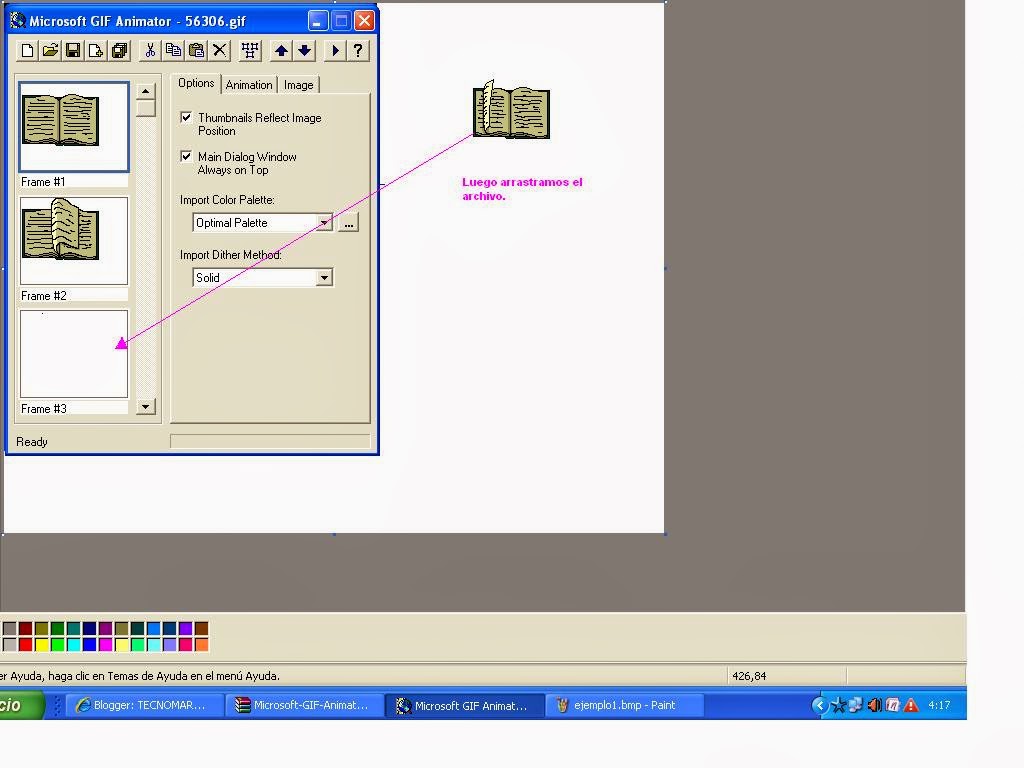Click the star tray icon
Viewport: 1024px width, 768px height.
(x=839, y=705)
